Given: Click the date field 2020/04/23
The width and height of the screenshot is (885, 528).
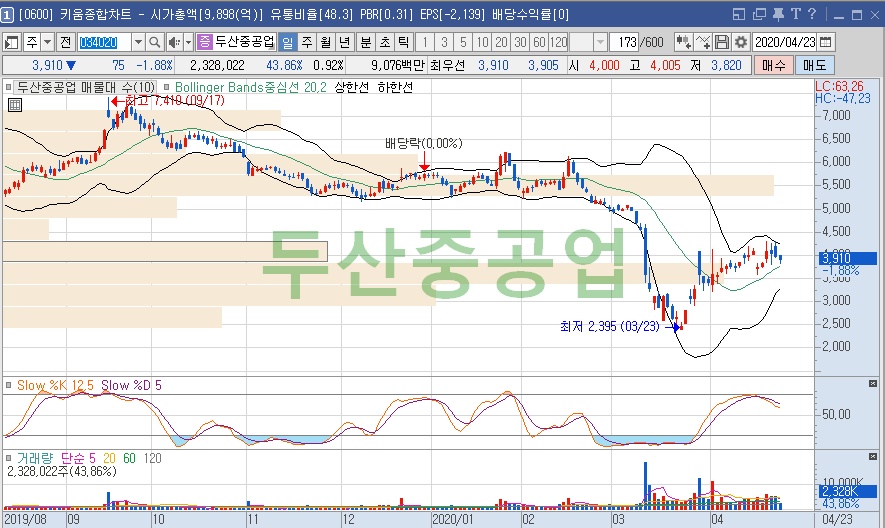Looking at the screenshot, I should click(x=785, y=42).
